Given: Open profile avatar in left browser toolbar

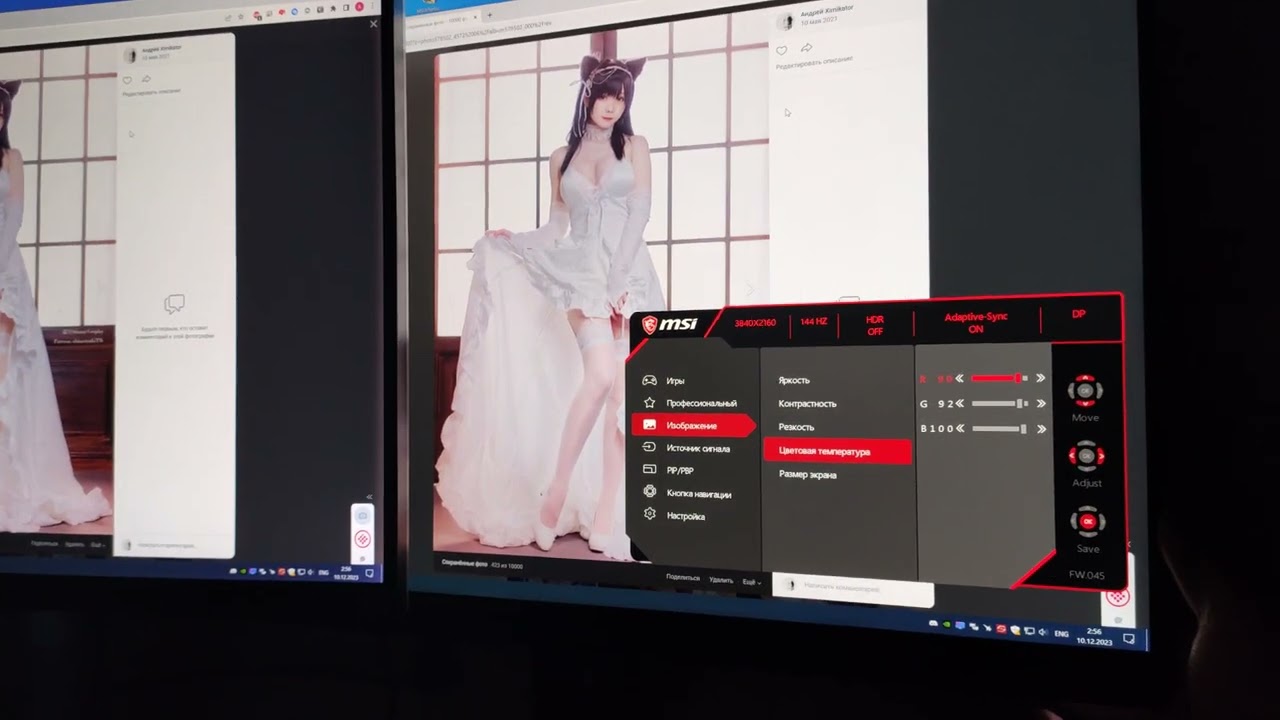Looking at the screenshot, I should coord(359,7).
